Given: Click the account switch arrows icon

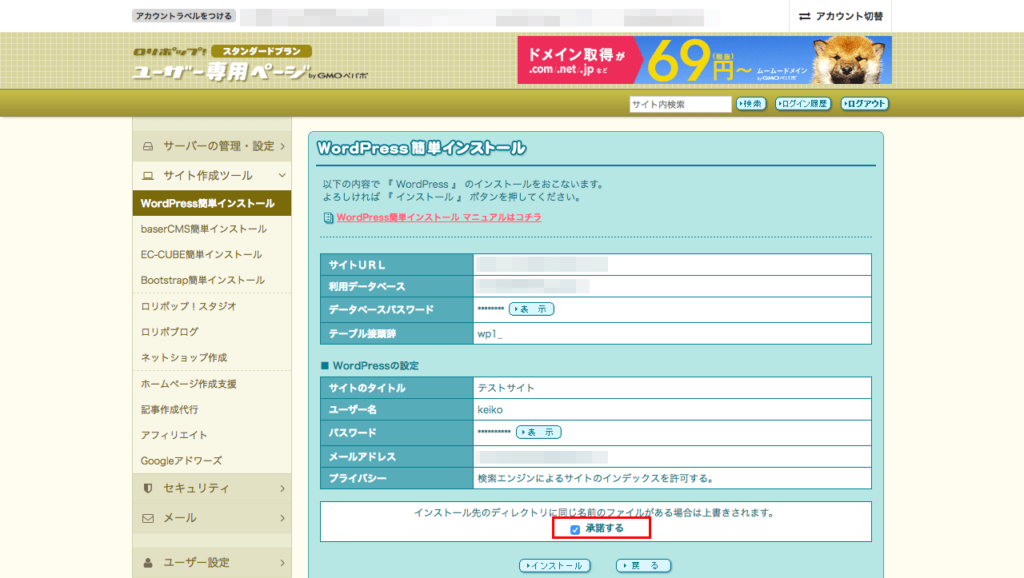Looking at the screenshot, I should tap(805, 16).
